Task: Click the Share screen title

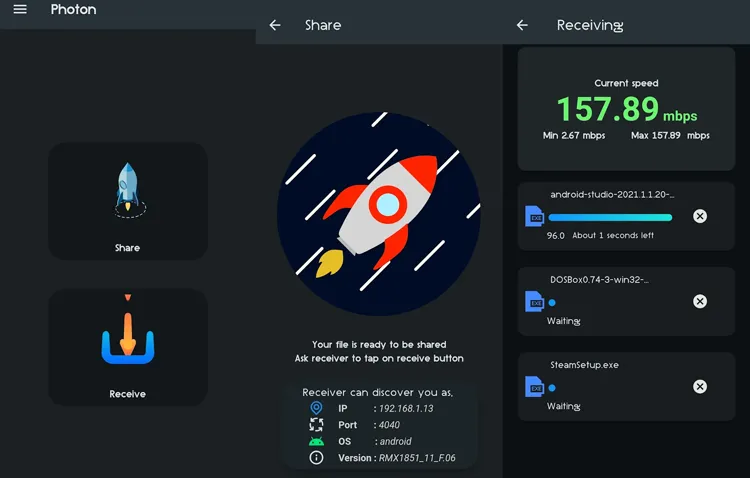Action: 323,25
